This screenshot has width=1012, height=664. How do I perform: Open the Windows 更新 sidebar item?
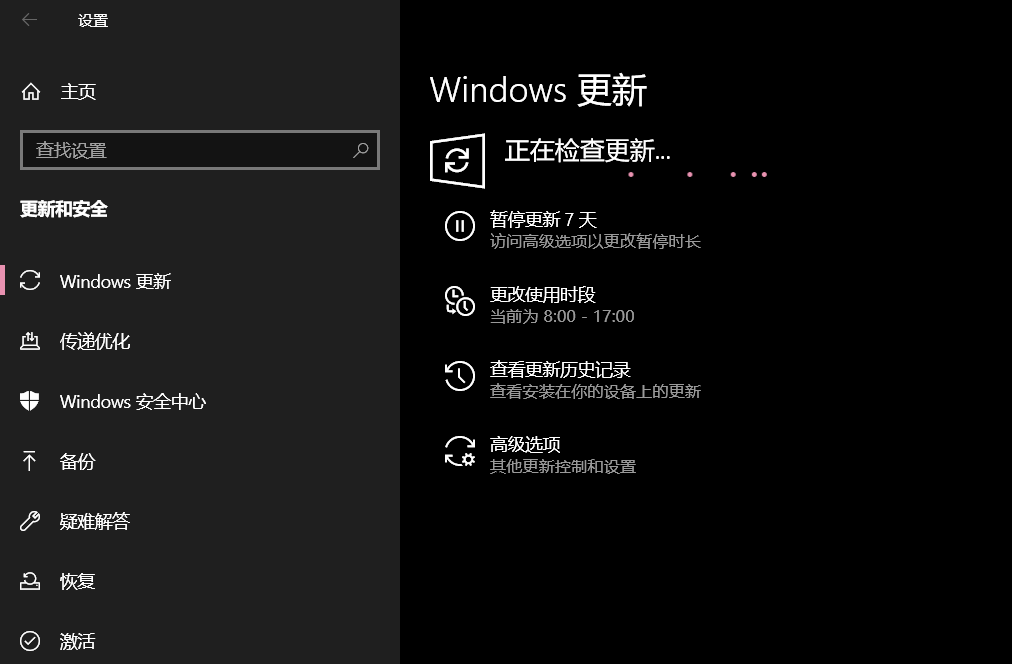[115, 281]
